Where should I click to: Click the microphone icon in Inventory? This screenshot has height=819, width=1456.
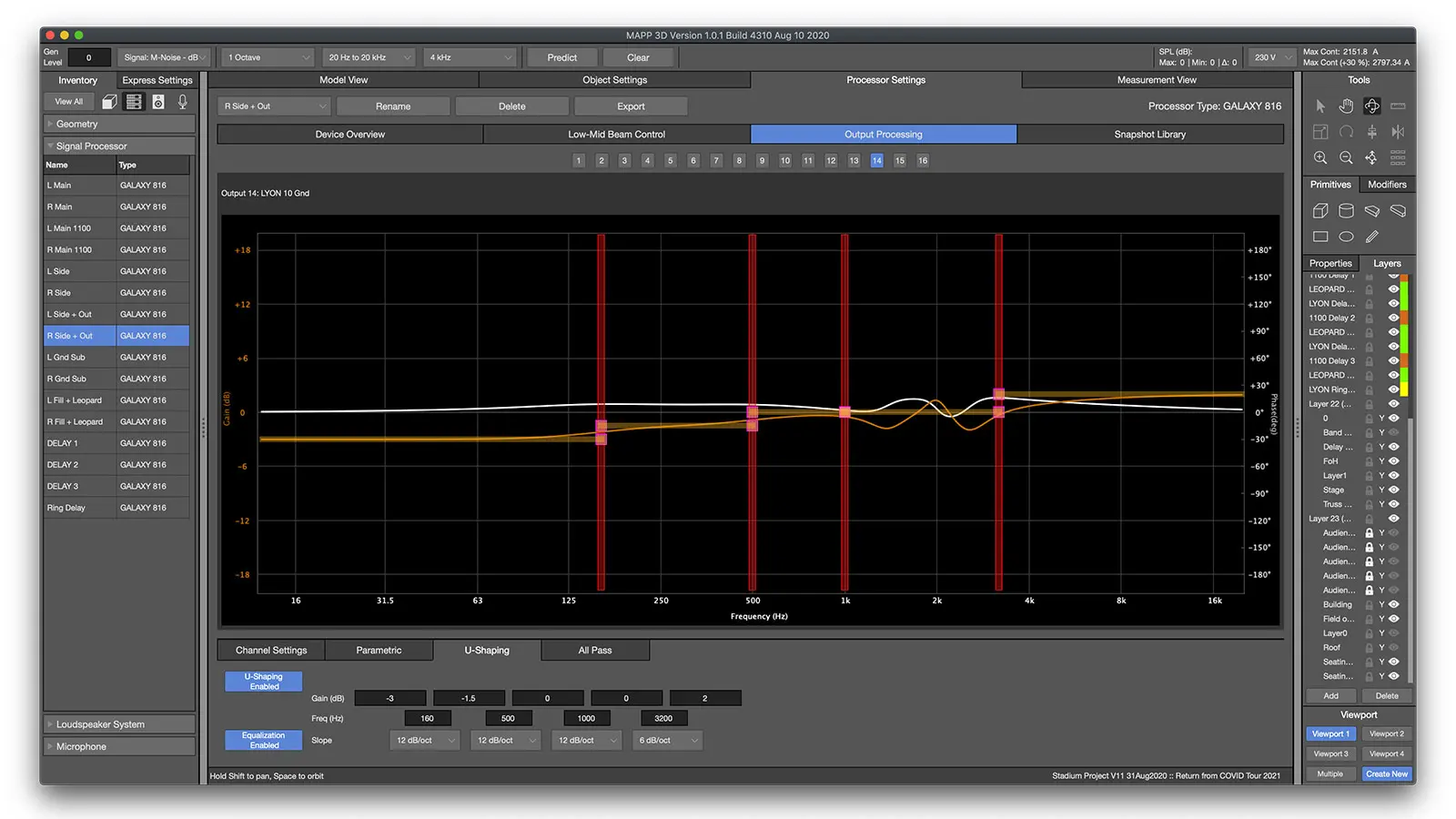click(183, 102)
